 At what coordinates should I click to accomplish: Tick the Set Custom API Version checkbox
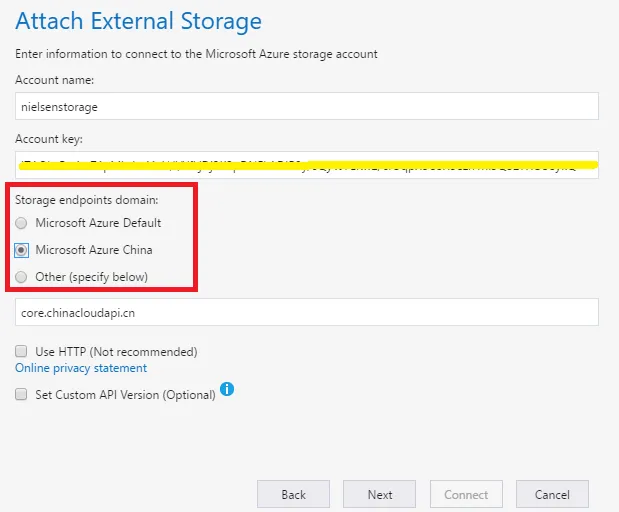click(22, 395)
